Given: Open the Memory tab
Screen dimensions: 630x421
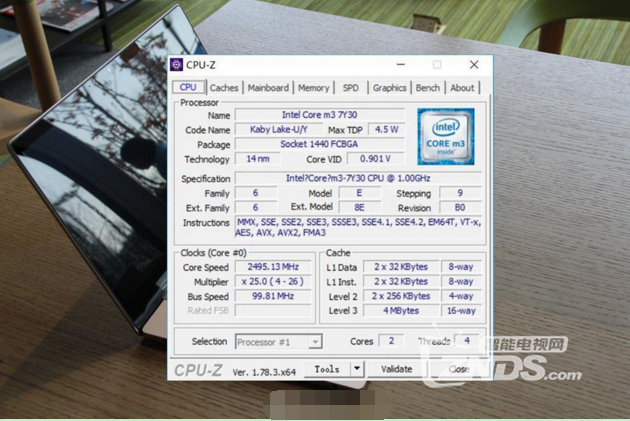Looking at the screenshot, I should point(313,88).
